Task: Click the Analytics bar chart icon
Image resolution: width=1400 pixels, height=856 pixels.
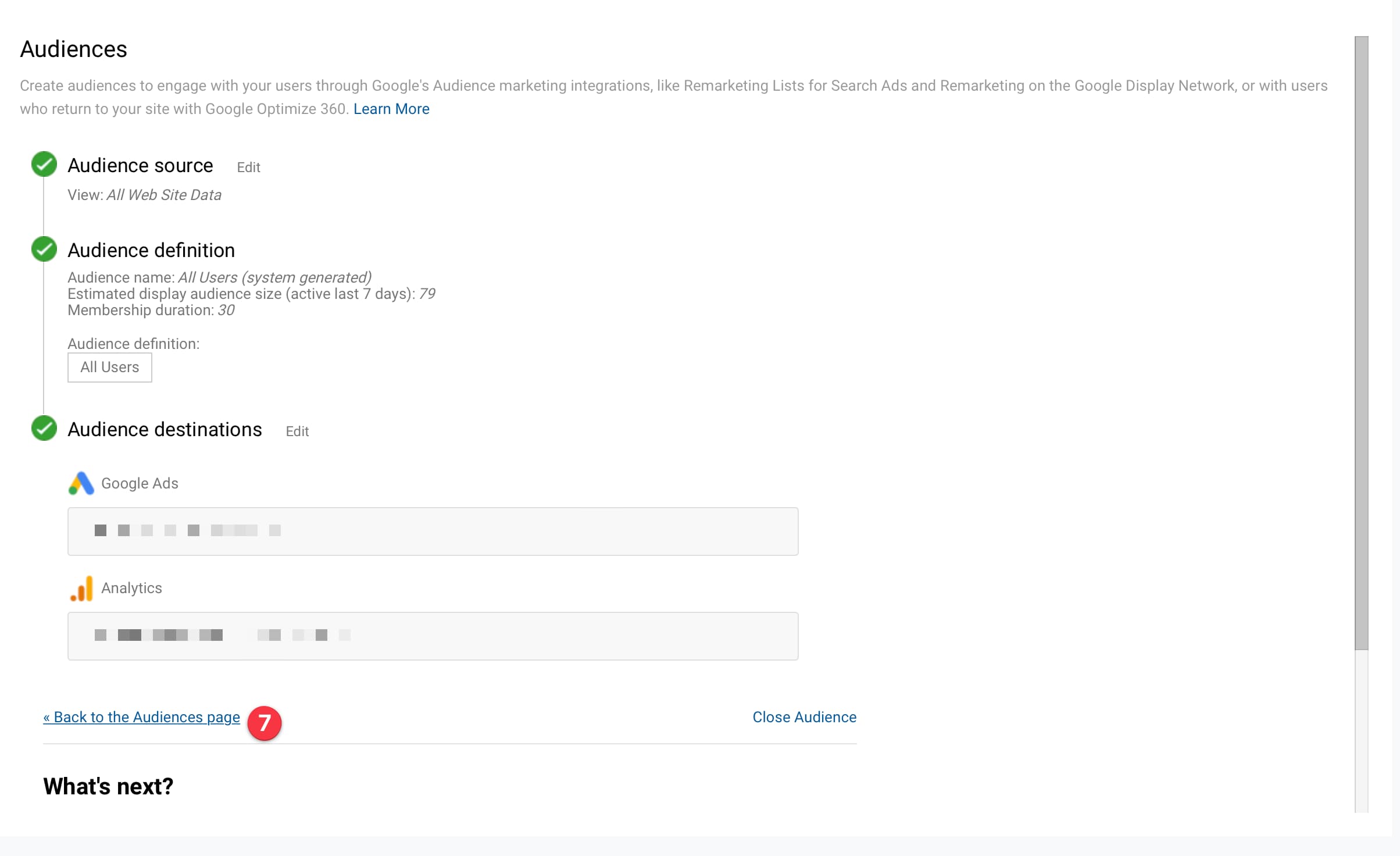Action: (81, 588)
